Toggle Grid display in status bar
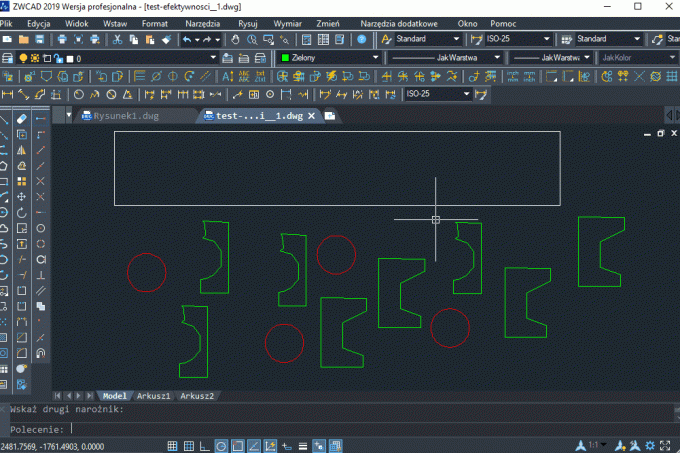Viewport: 680px width, 453px height. pos(189,446)
